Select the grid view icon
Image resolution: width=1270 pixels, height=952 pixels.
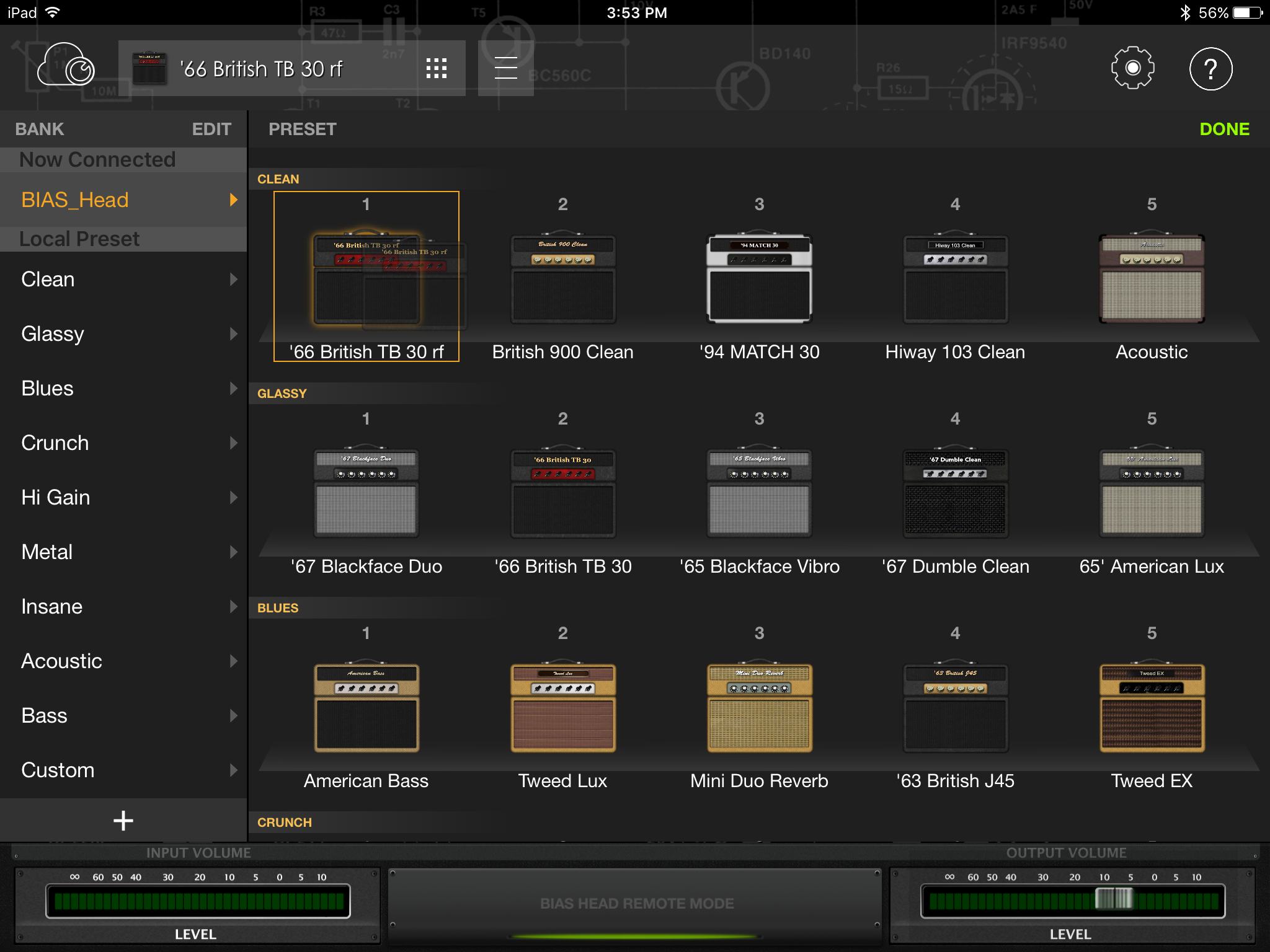[x=437, y=67]
